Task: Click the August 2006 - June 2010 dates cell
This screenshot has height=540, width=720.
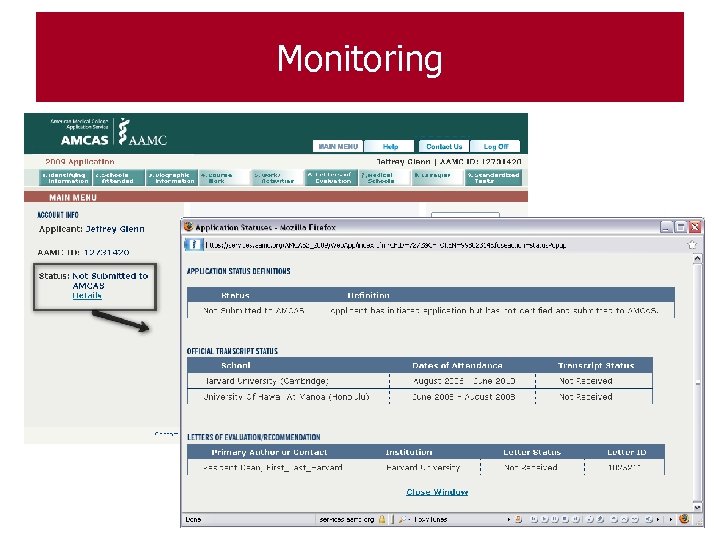Action: coord(463,381)
